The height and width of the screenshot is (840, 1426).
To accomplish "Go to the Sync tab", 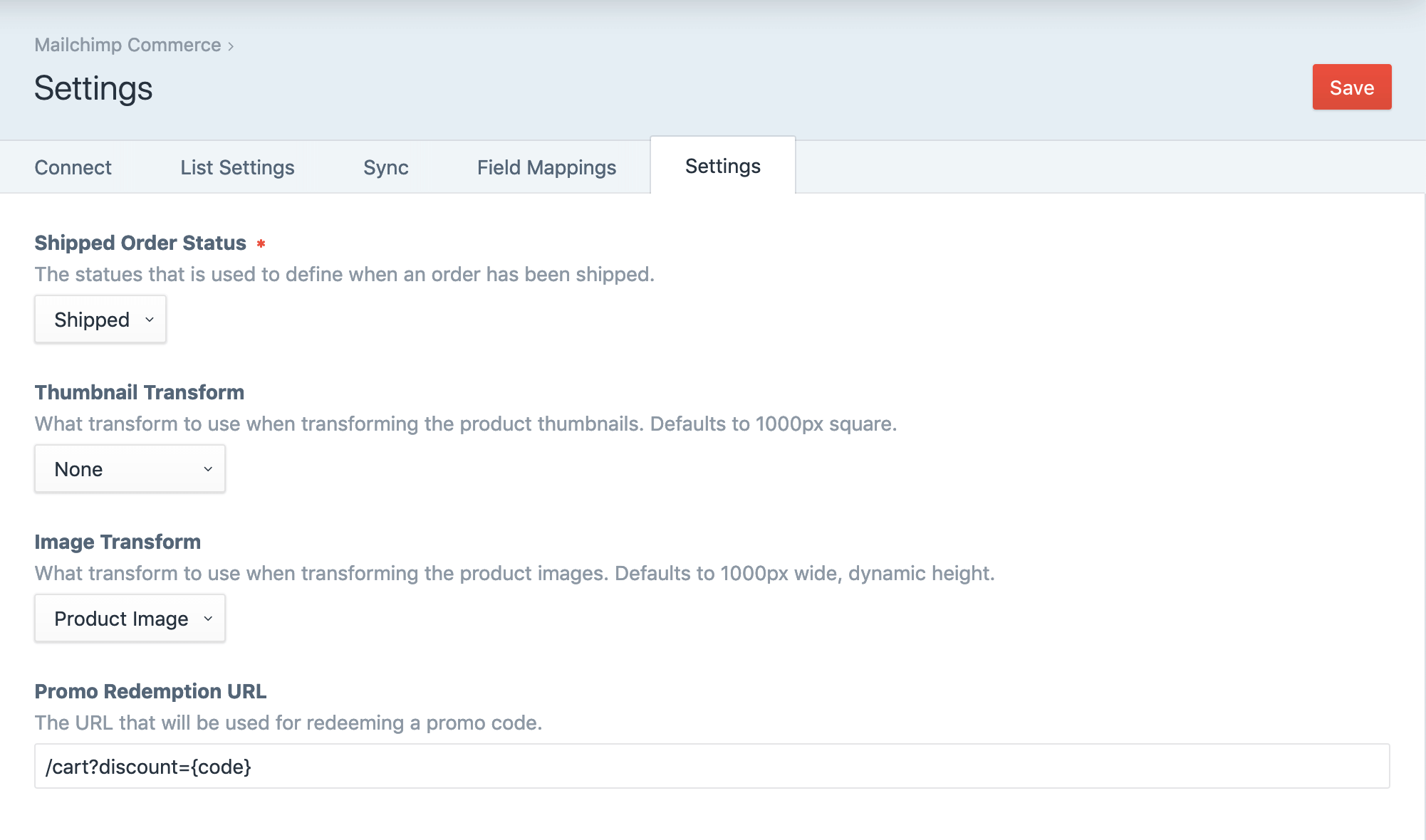I will click(x=385, y=167).
